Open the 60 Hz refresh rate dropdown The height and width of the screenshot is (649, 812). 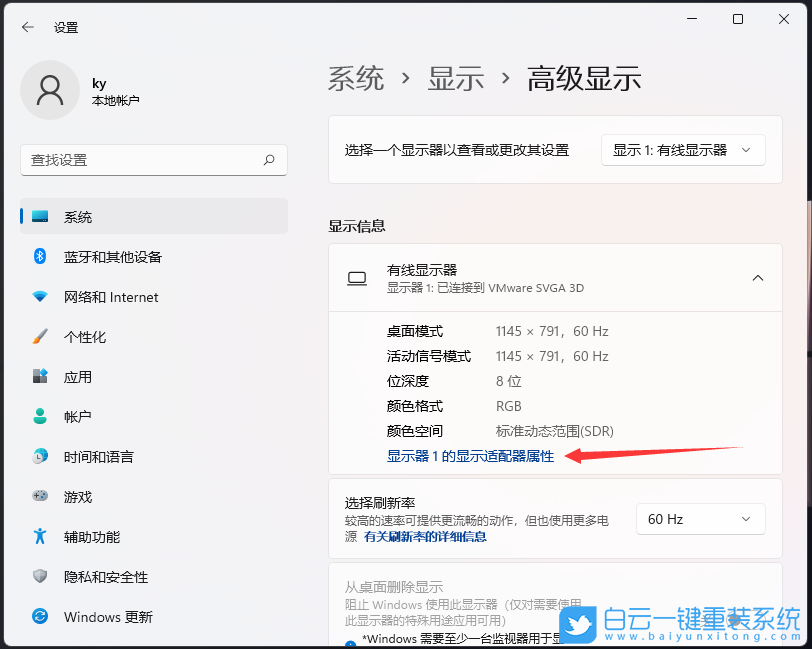[700, 519]
